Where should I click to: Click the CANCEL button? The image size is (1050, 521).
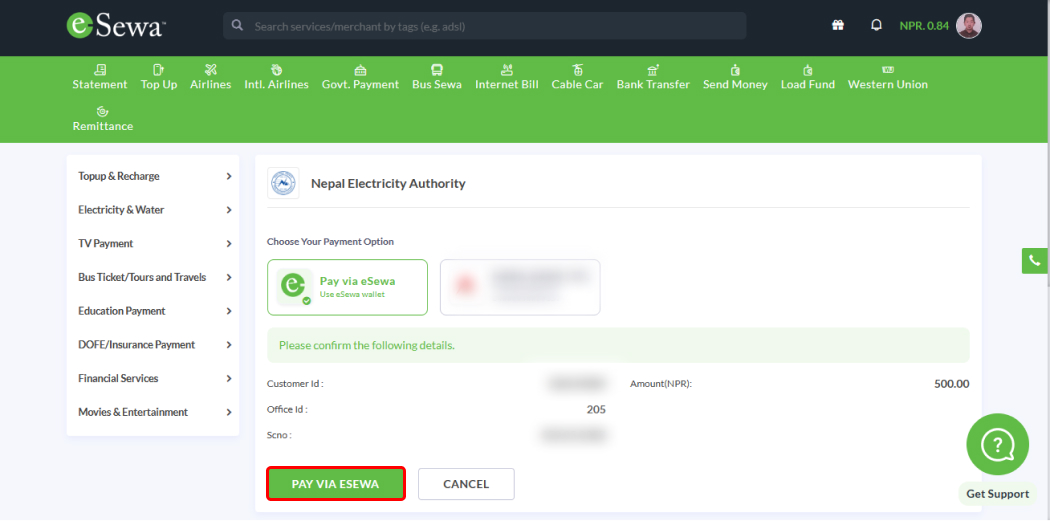pos(466,483)
